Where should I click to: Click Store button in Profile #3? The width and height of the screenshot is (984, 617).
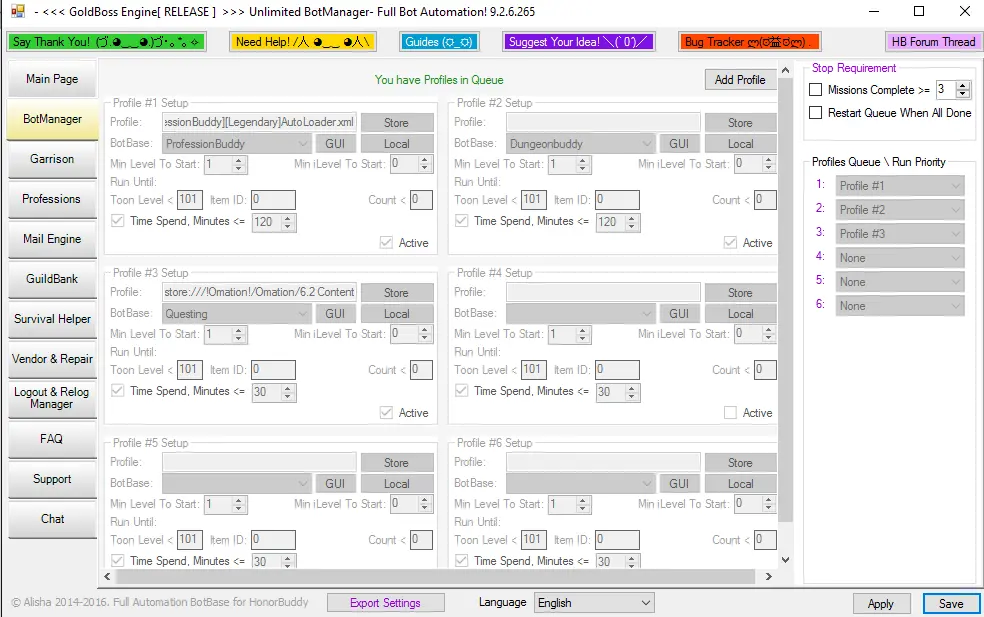coord(397,292)
